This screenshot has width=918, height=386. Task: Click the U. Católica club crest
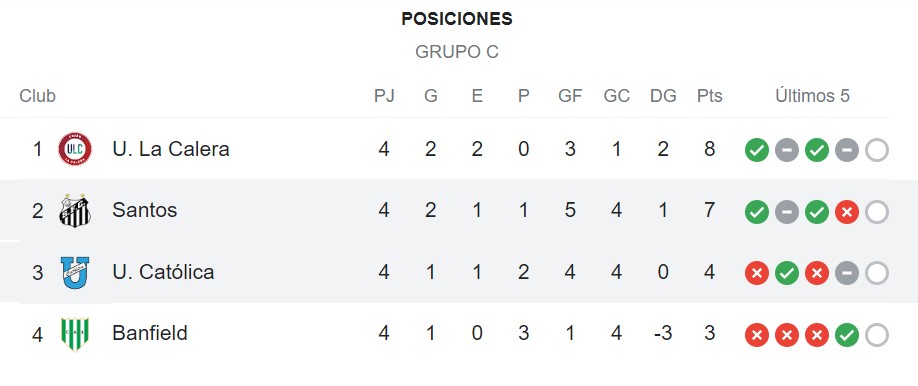(75, 272)
